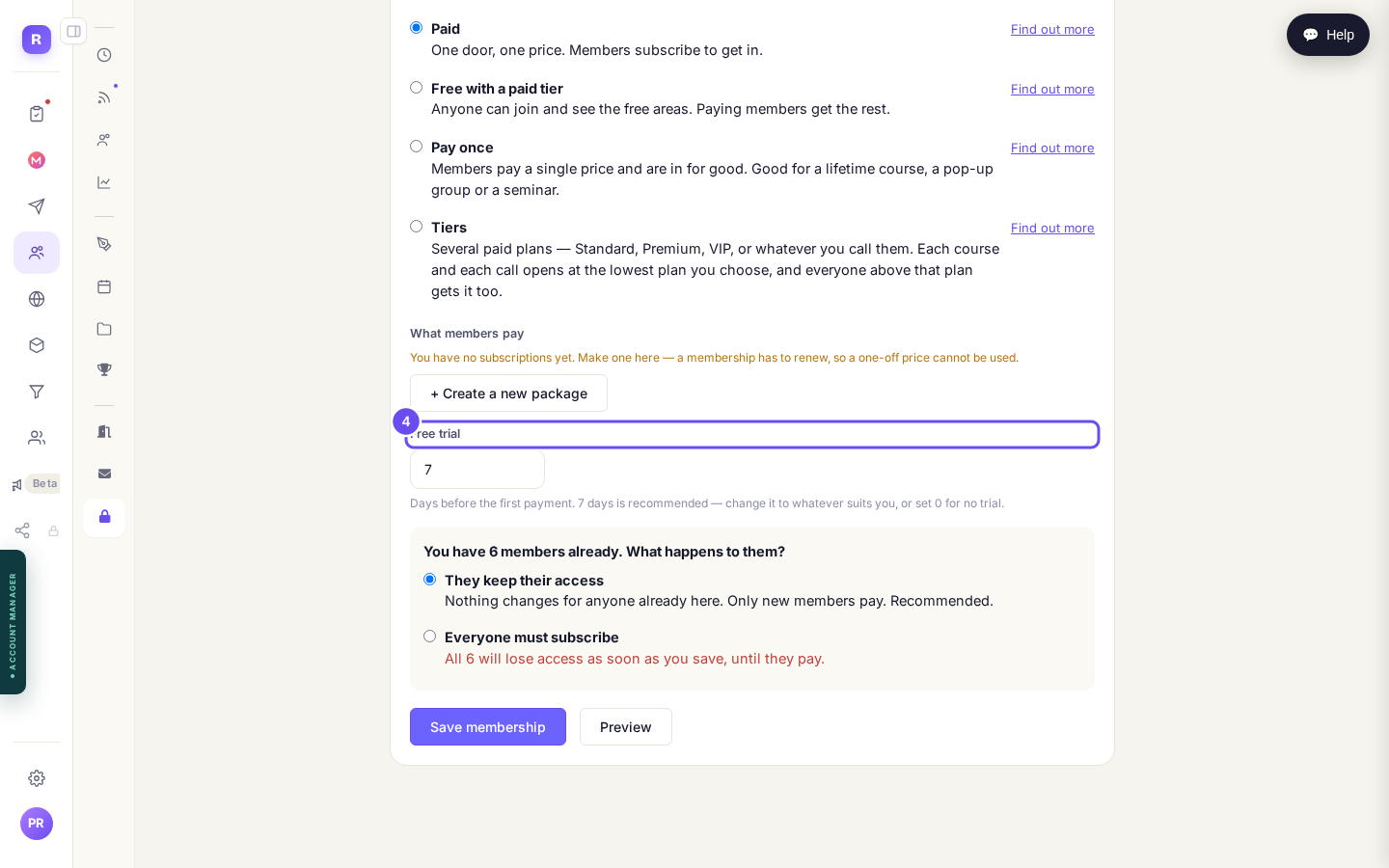
Task: Open the PR user avatar menu
Action: coord(37,824)
